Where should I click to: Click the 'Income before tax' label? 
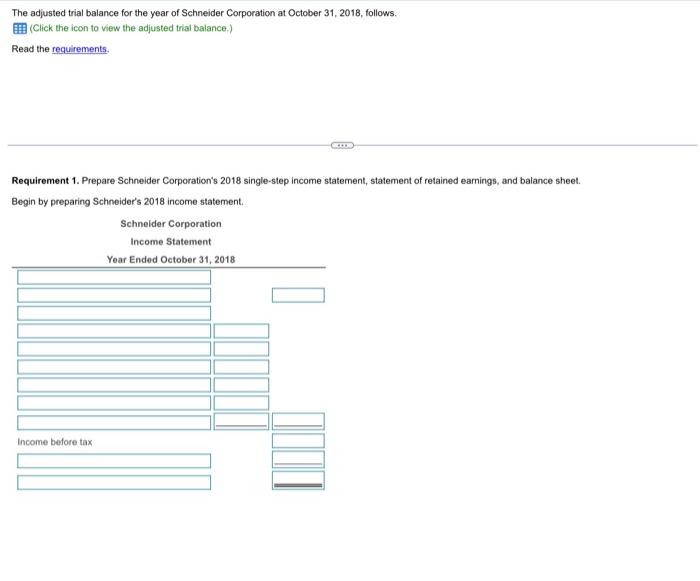pyautogui.click(x=55, y=442)
